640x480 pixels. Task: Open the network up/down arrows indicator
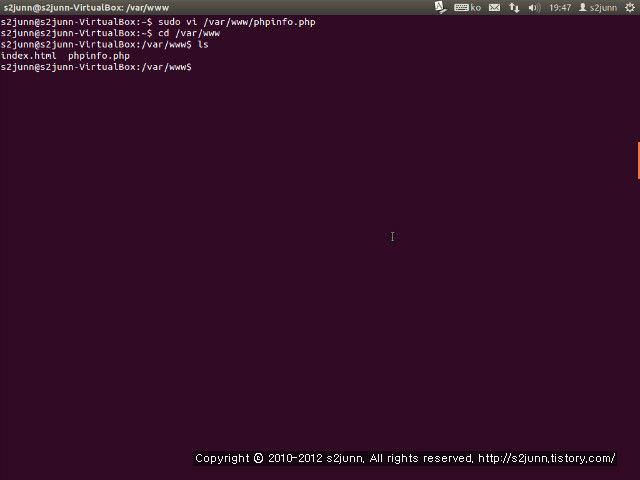click(x=514, y=7)
